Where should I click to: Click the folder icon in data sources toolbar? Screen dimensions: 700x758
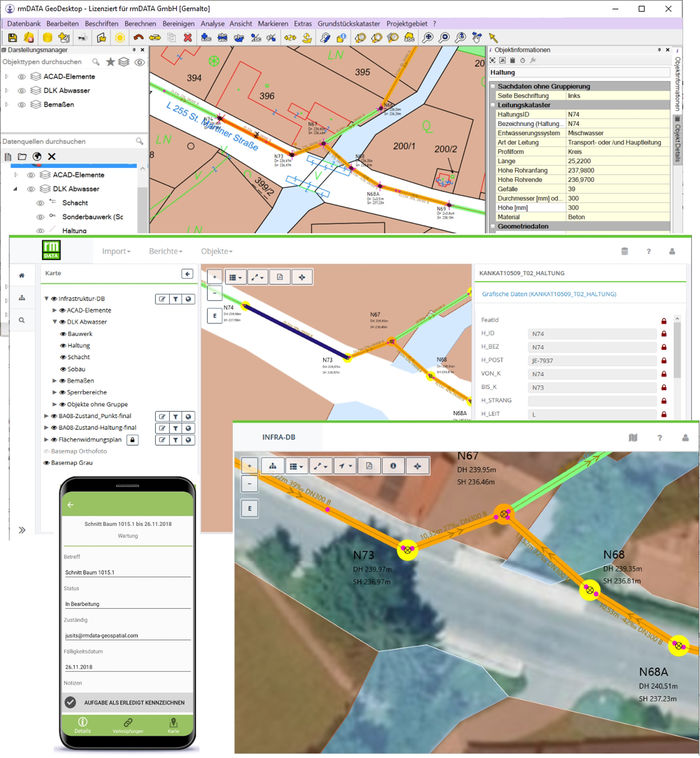coord(22,156)
